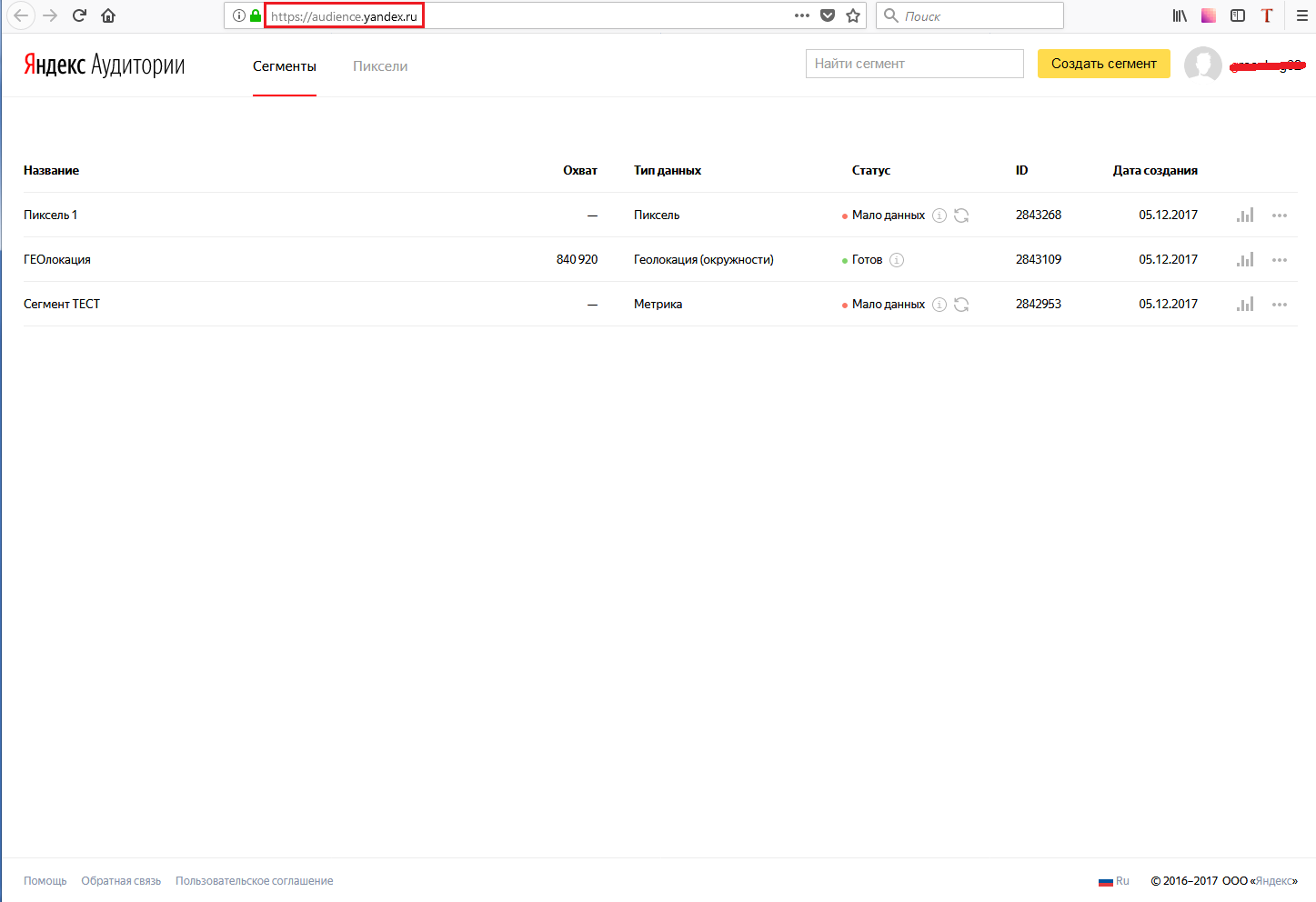The width and height of the screenshot is (1316, 902).
Task: Reload the current page
Action: (x=80, y=15)
